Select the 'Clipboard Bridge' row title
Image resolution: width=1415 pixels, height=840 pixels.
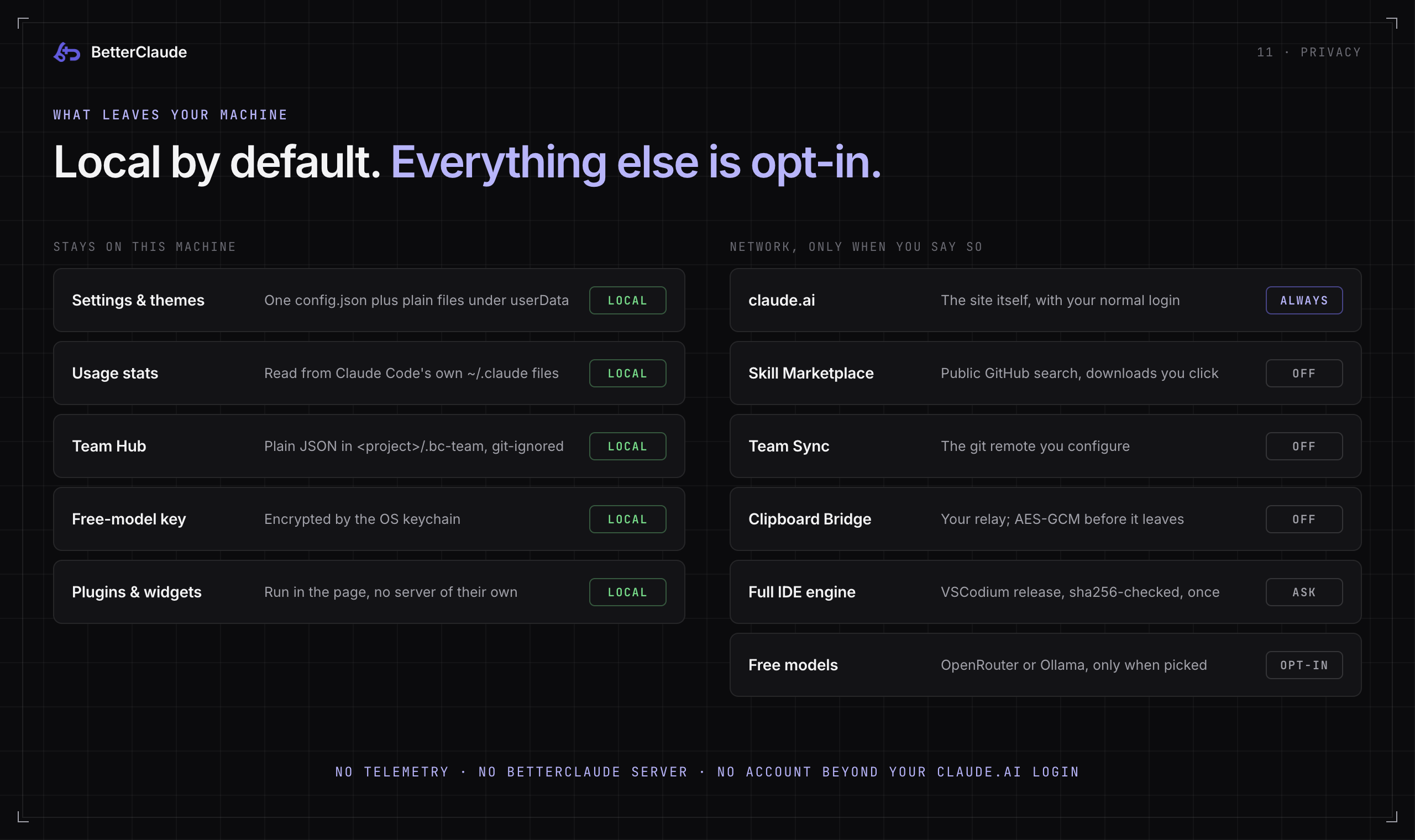pos(810,519)
